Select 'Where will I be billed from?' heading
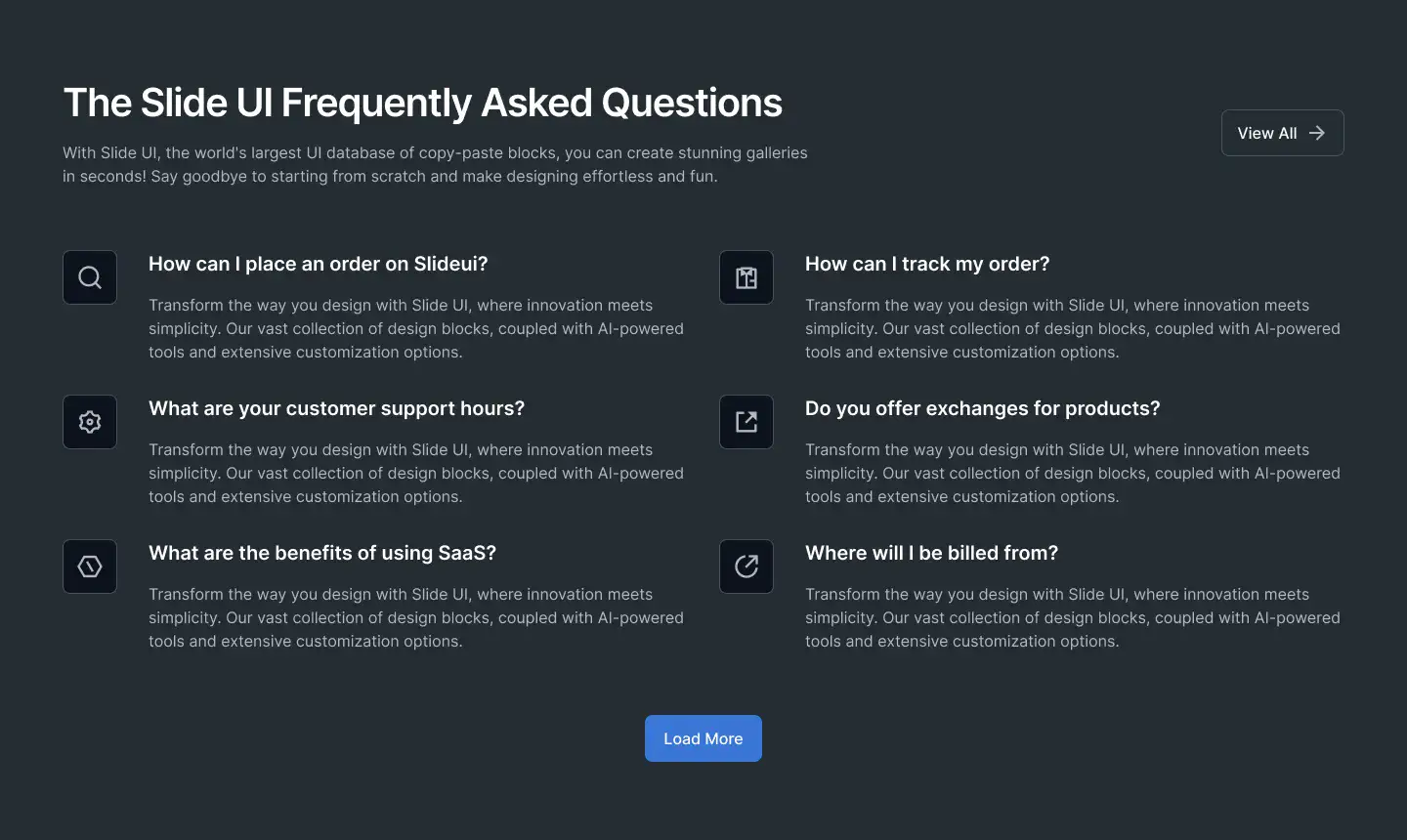Screen dimensions: 1407x840 pyautogui.click(x=931, y=553)
